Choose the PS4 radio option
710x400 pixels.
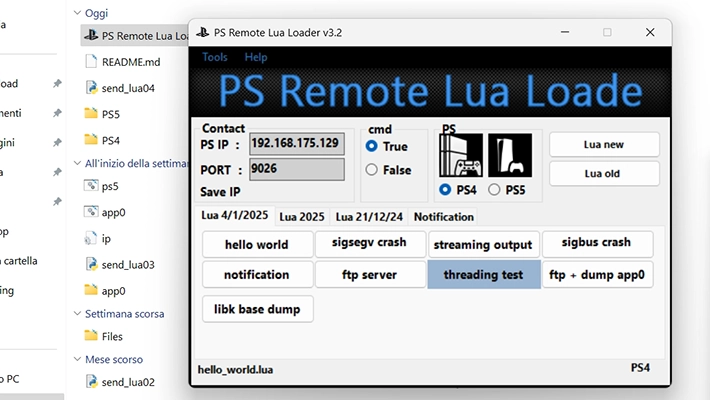(x=445, y=189)
